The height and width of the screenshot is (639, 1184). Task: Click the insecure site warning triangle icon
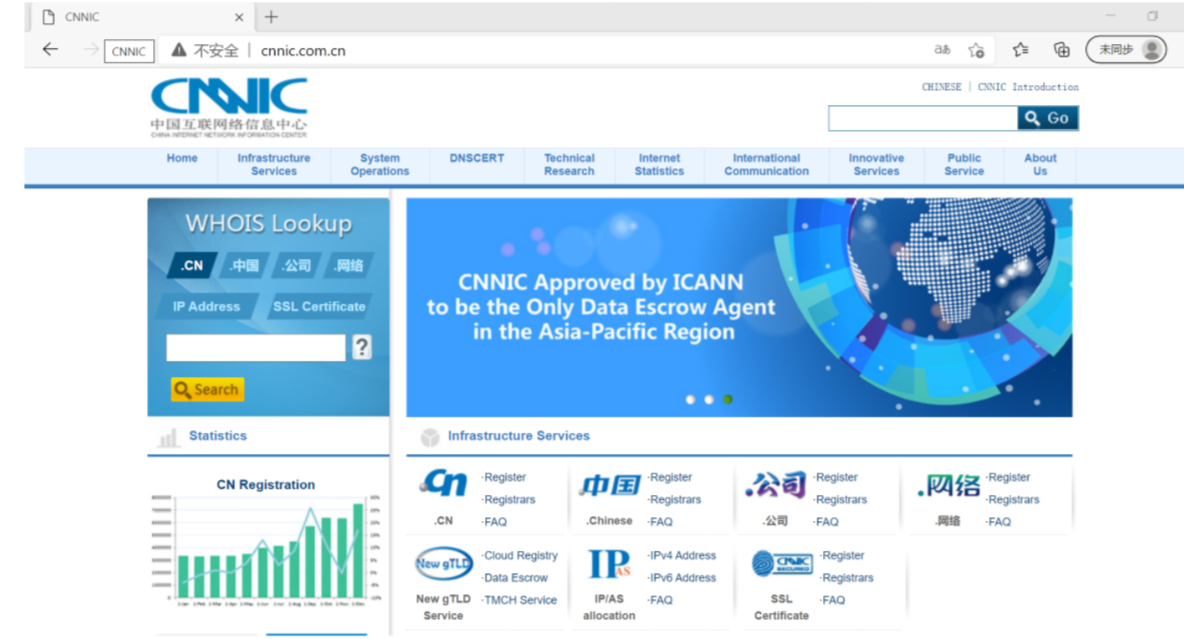178,50
